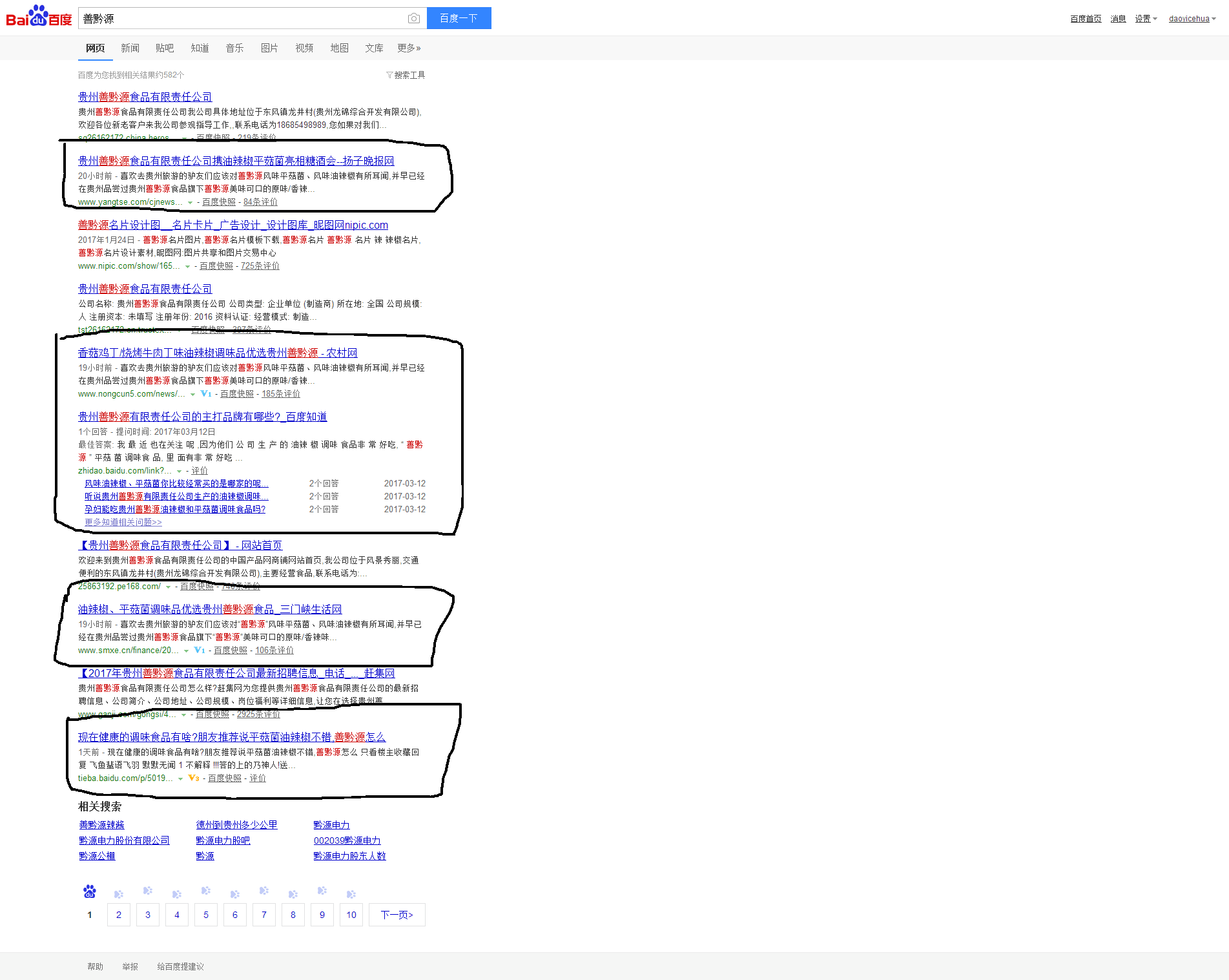Expand dropdown arrow next to www.nipic.com URL
1229x980 pixels.
tap(187, 267)
